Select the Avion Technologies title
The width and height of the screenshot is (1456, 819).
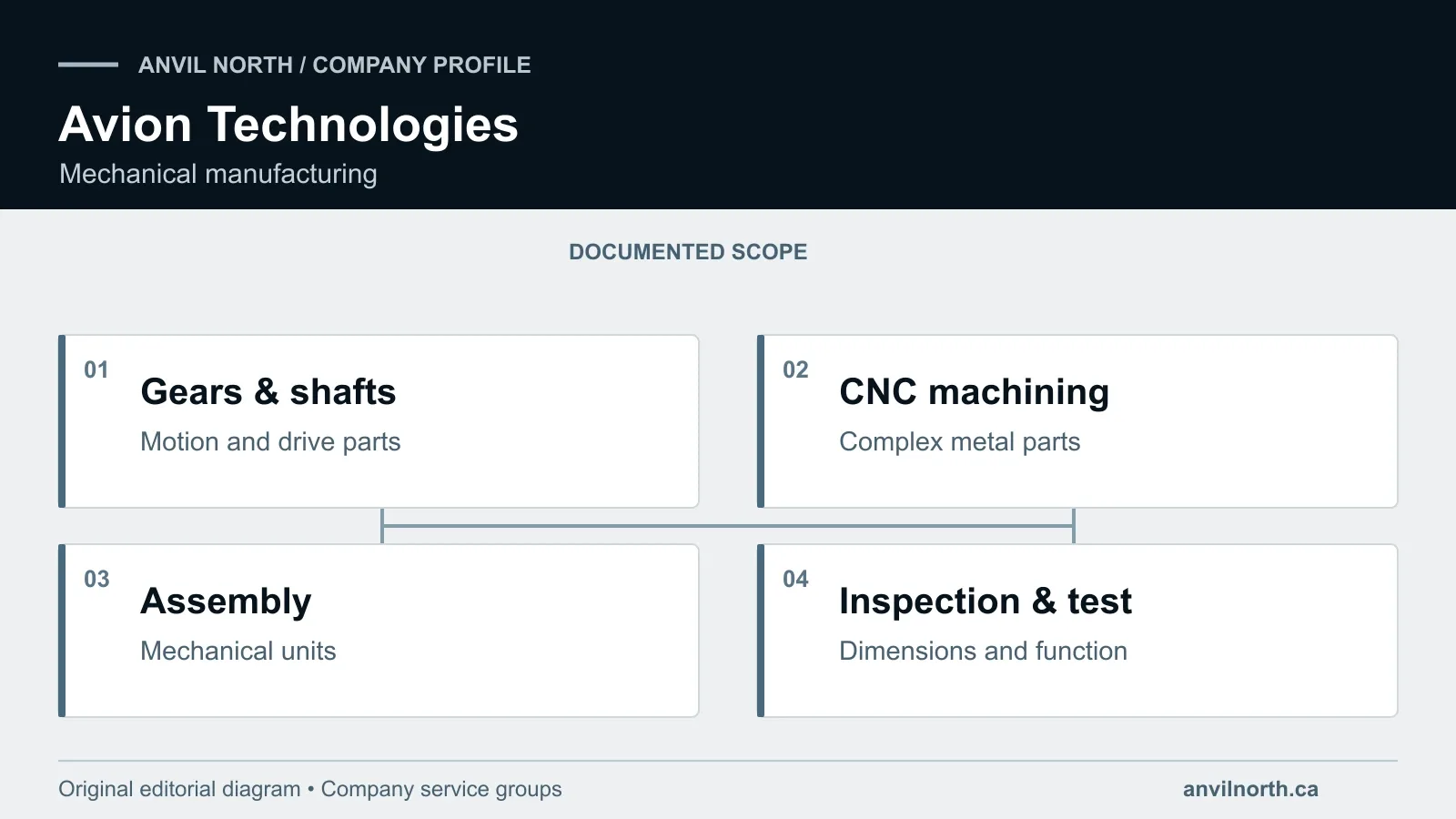click(288, 125)
